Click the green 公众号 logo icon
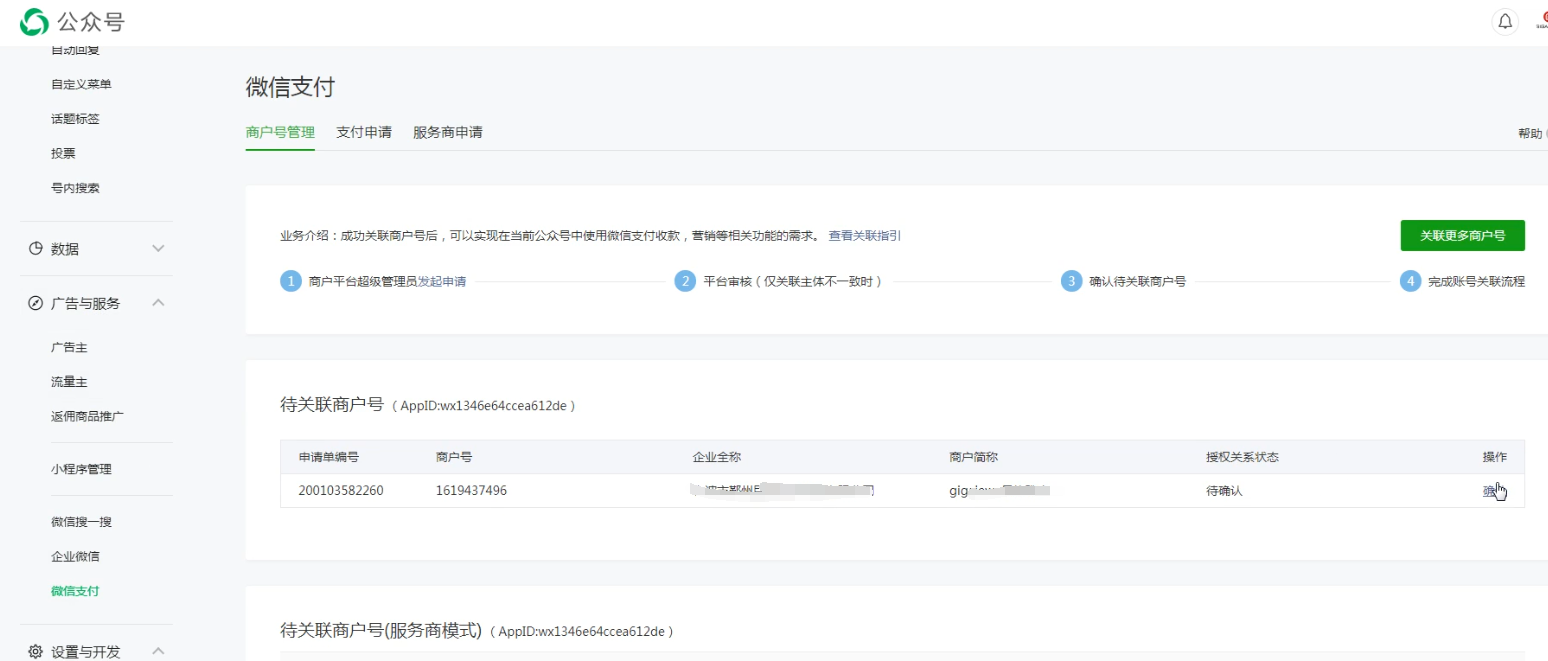 click(x=35, y=21)
